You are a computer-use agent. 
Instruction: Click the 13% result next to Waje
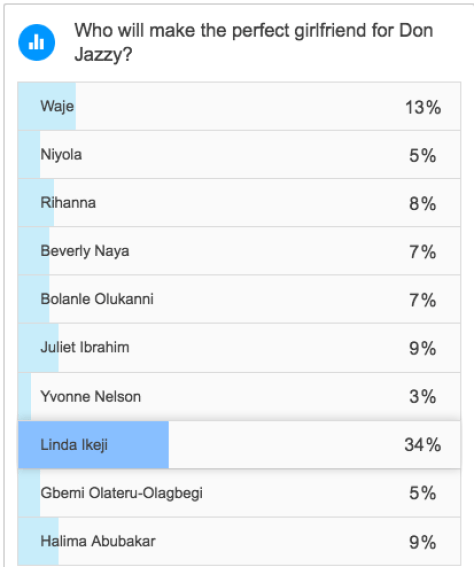423,107
